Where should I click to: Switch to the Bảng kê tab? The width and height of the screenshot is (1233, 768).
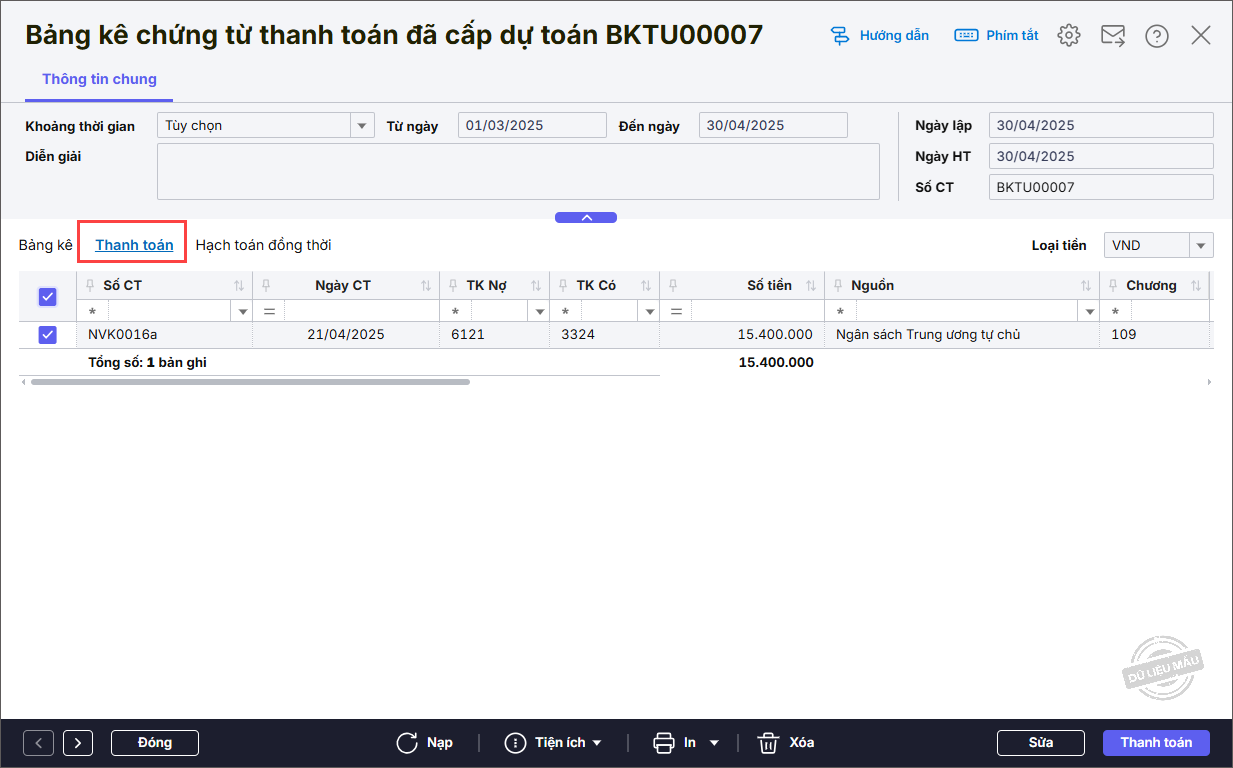point(46,244)
